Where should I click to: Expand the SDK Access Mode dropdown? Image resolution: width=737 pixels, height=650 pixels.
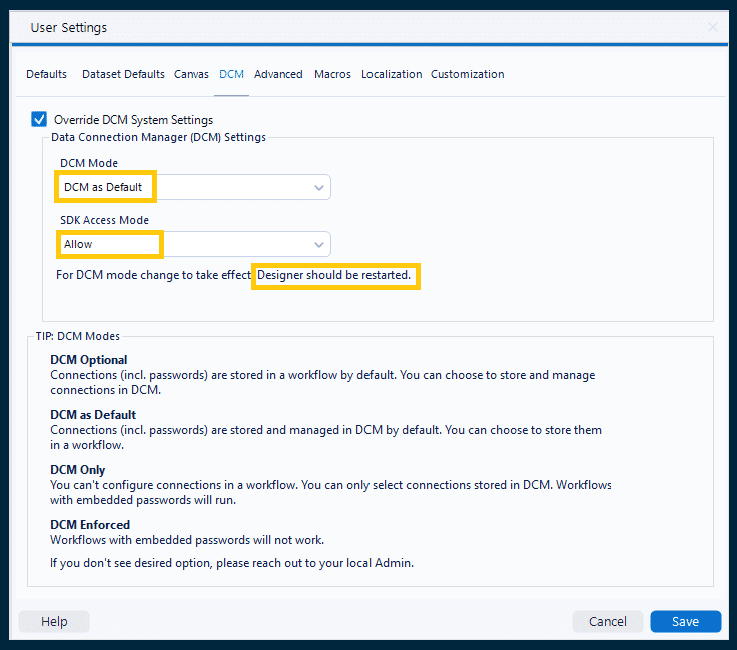(x=193, y=244)
